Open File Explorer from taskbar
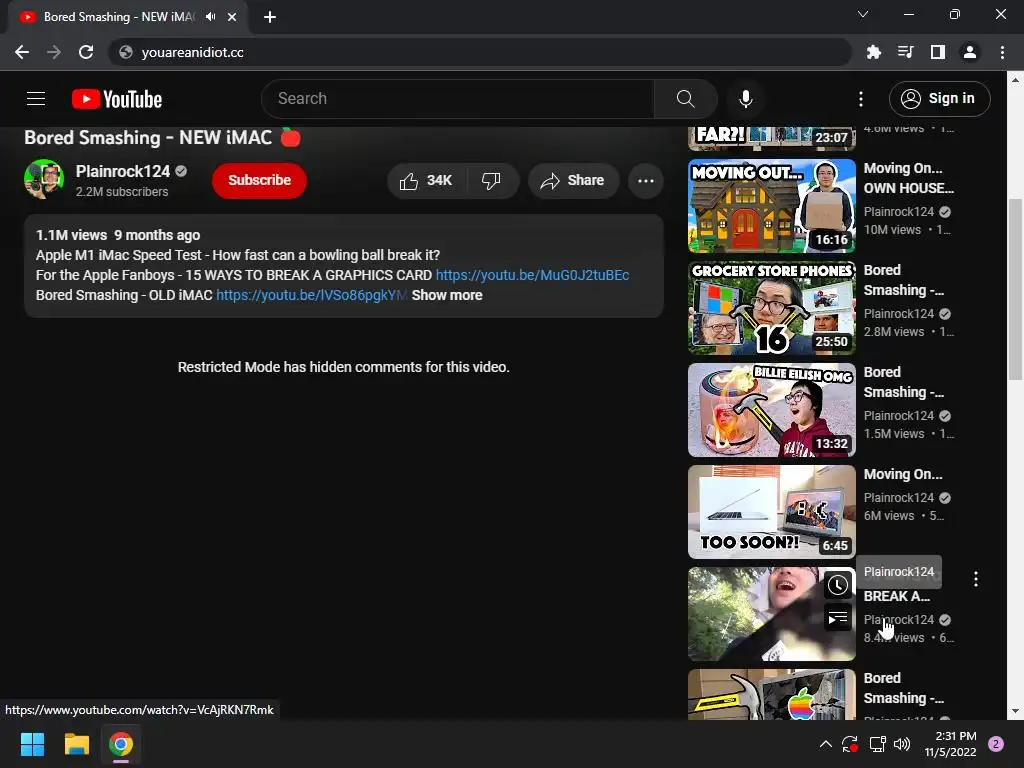 (76, 744)
